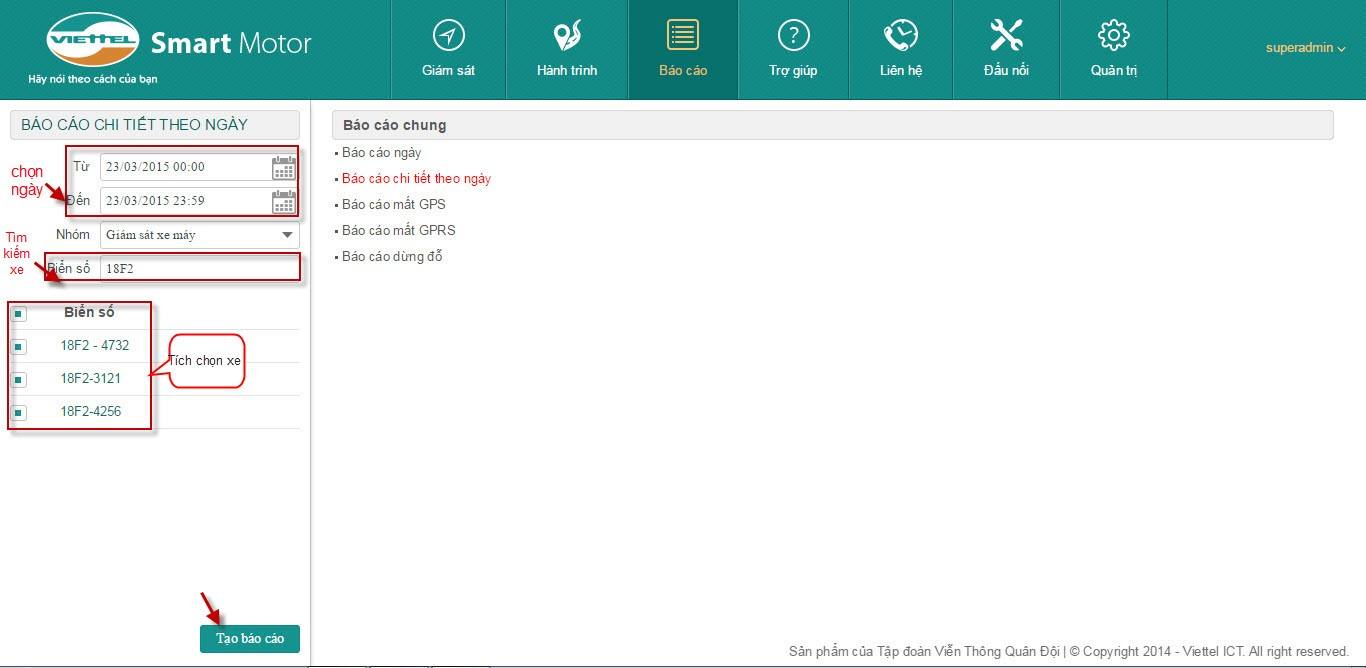
Task: Open the Giám sát monitoring icon
Action: (x=448, y=36)
